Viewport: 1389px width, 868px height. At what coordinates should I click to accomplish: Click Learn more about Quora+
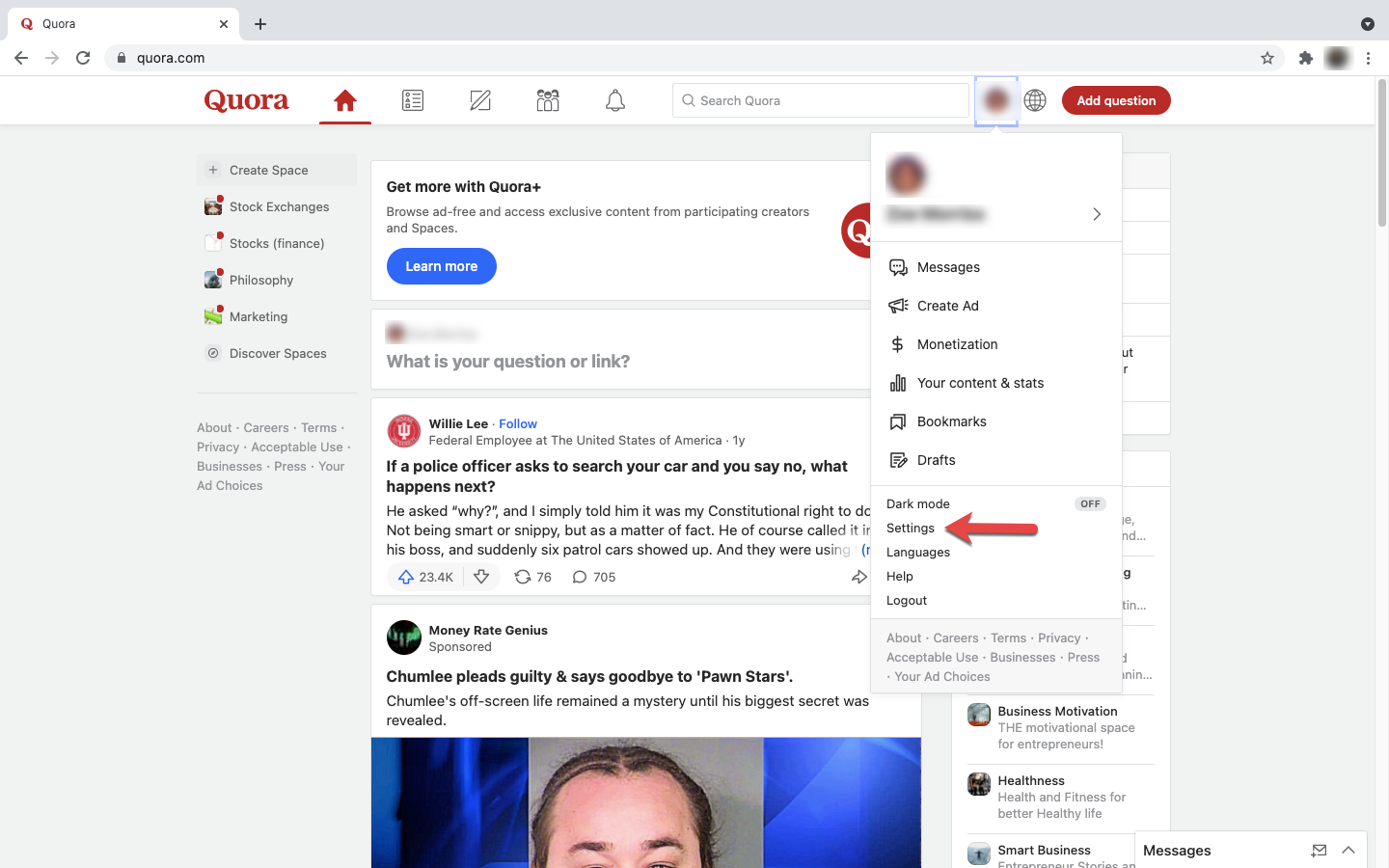click(x=441, y=266)
